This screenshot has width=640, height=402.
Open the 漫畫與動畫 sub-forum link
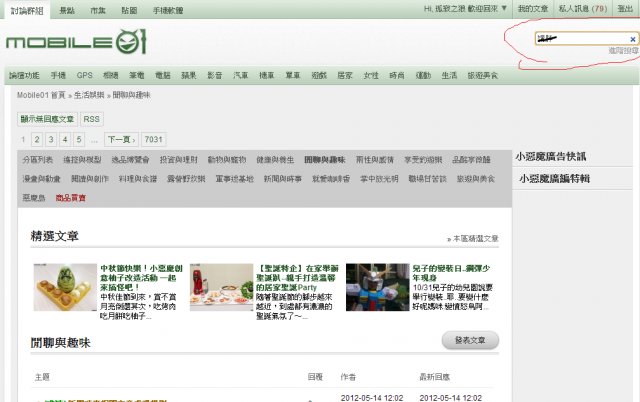pyautogui.click(x=41, y=179)
